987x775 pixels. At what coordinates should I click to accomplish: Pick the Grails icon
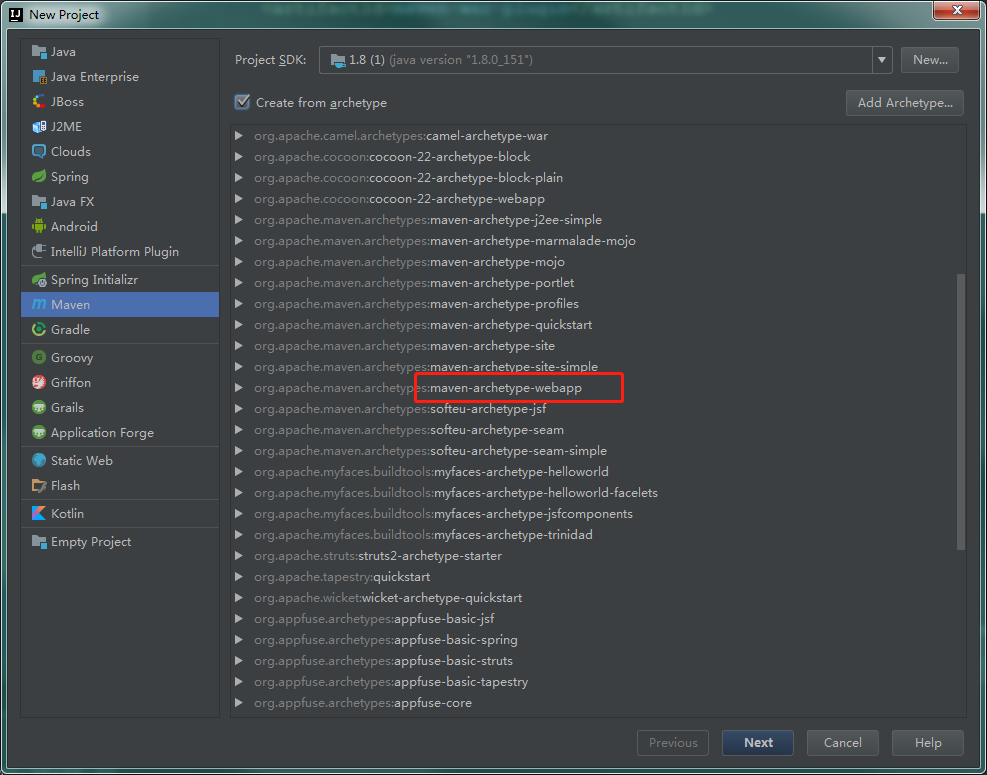point(39,407)
